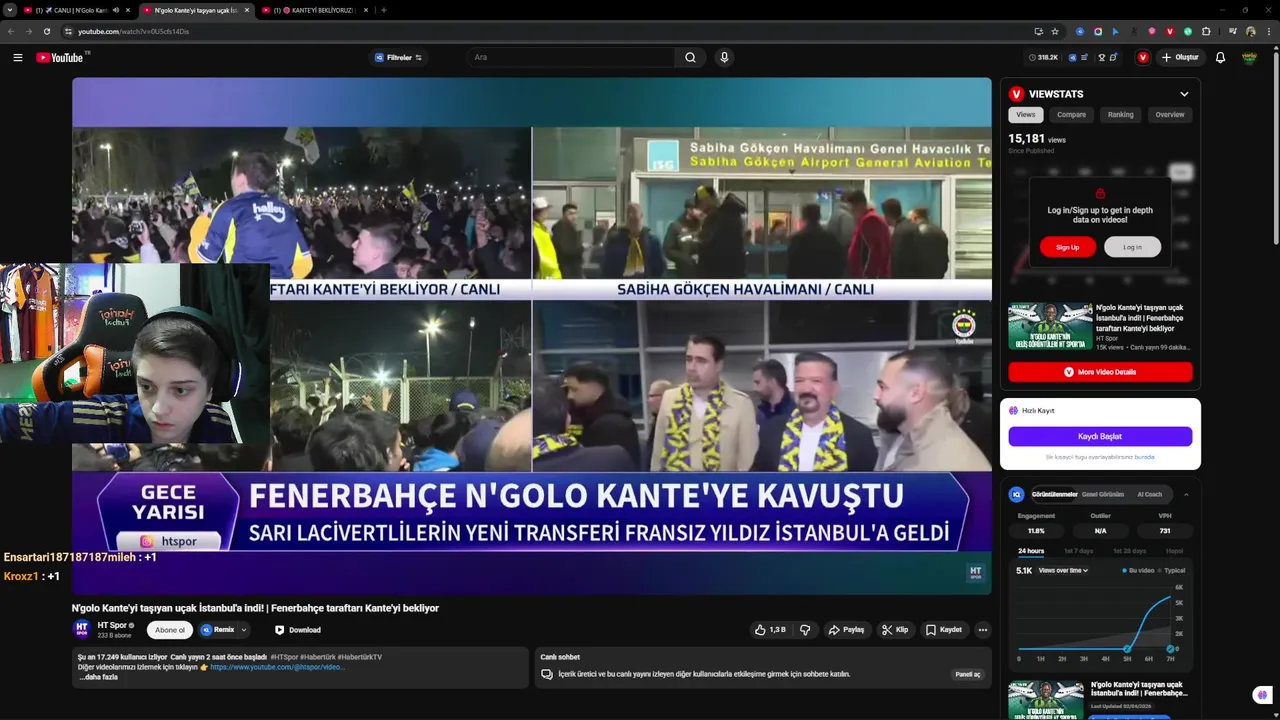Open More Video Details in ViewStats
The height and width of the screenshot is (720, 1280).
click(x=1100, y=372)
